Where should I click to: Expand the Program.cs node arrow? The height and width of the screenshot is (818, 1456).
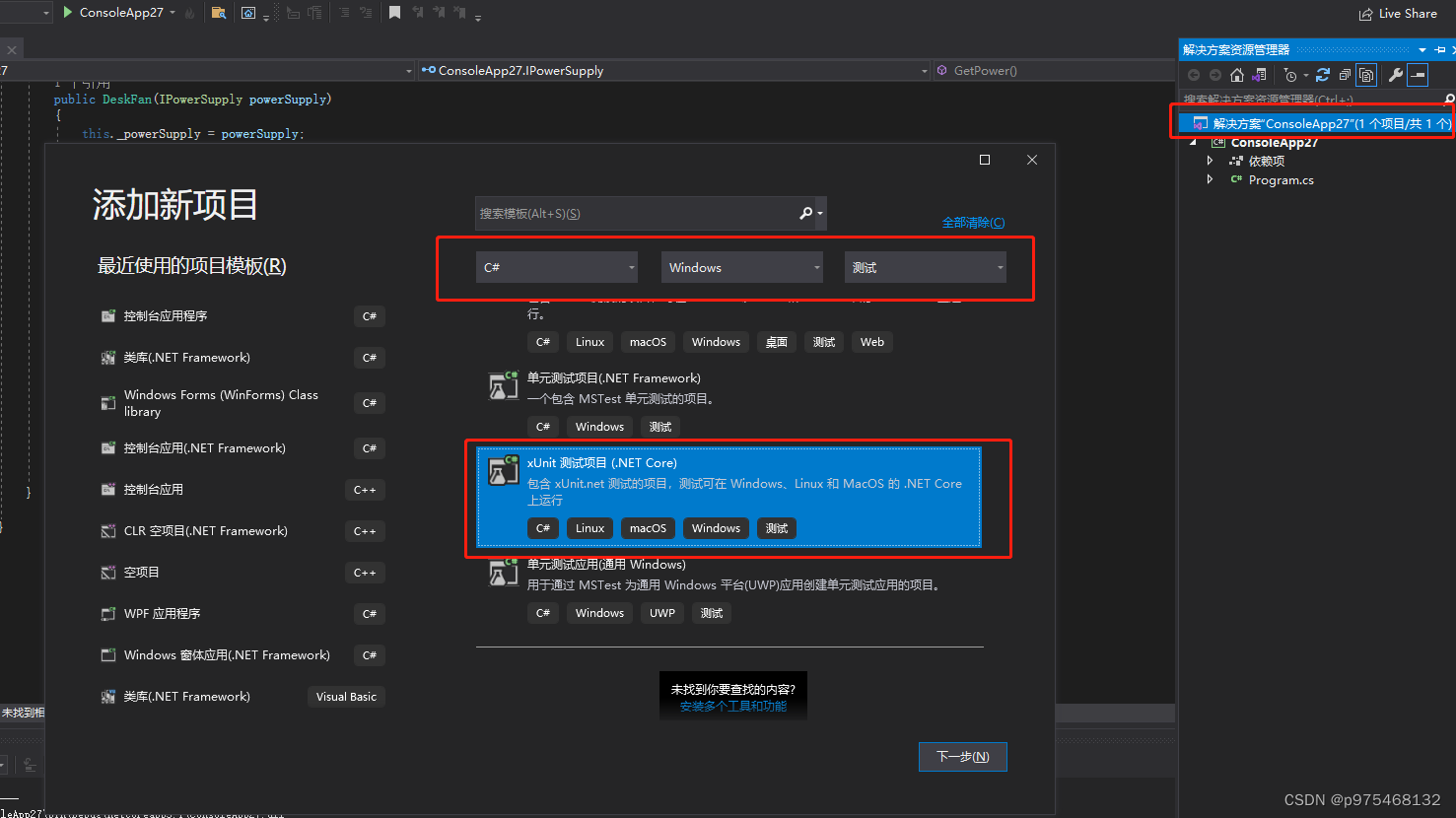coord(1210,179)
